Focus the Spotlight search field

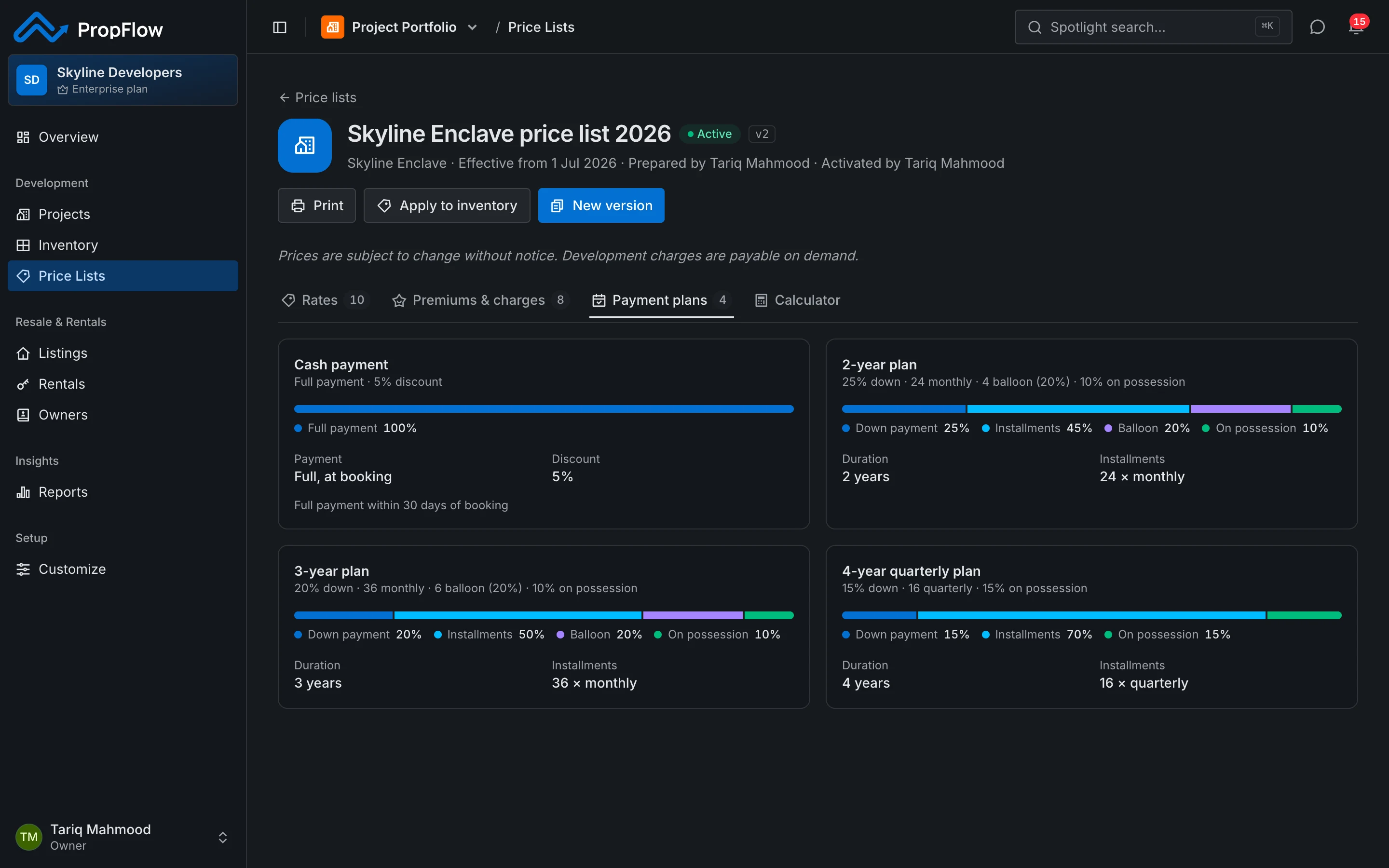(x=1153, y=27)
